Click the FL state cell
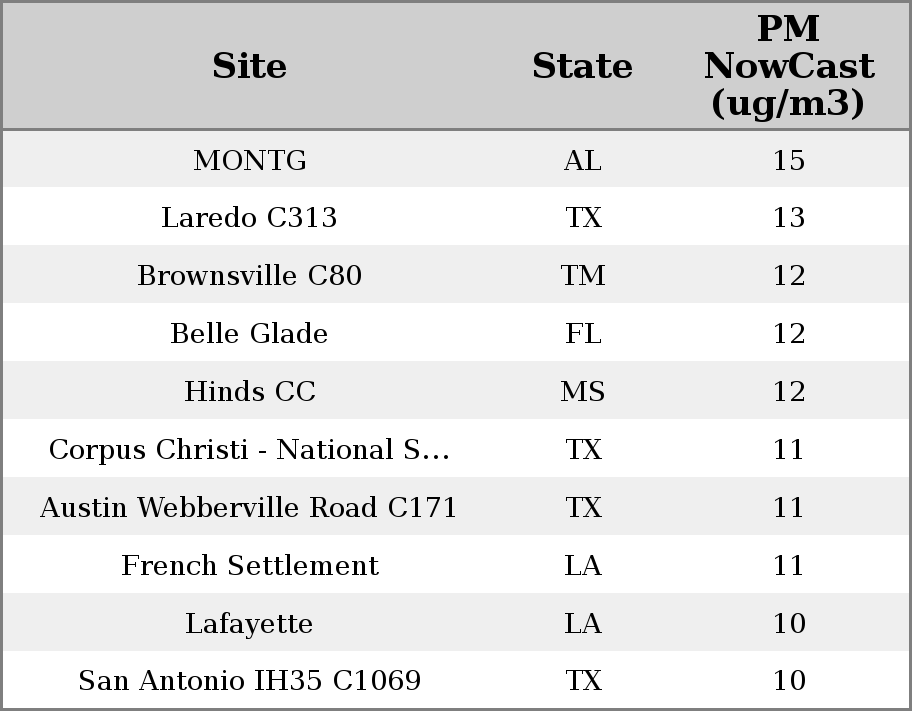Image resolution: width=912 pixels, height=711 pixels. (582, 334)
